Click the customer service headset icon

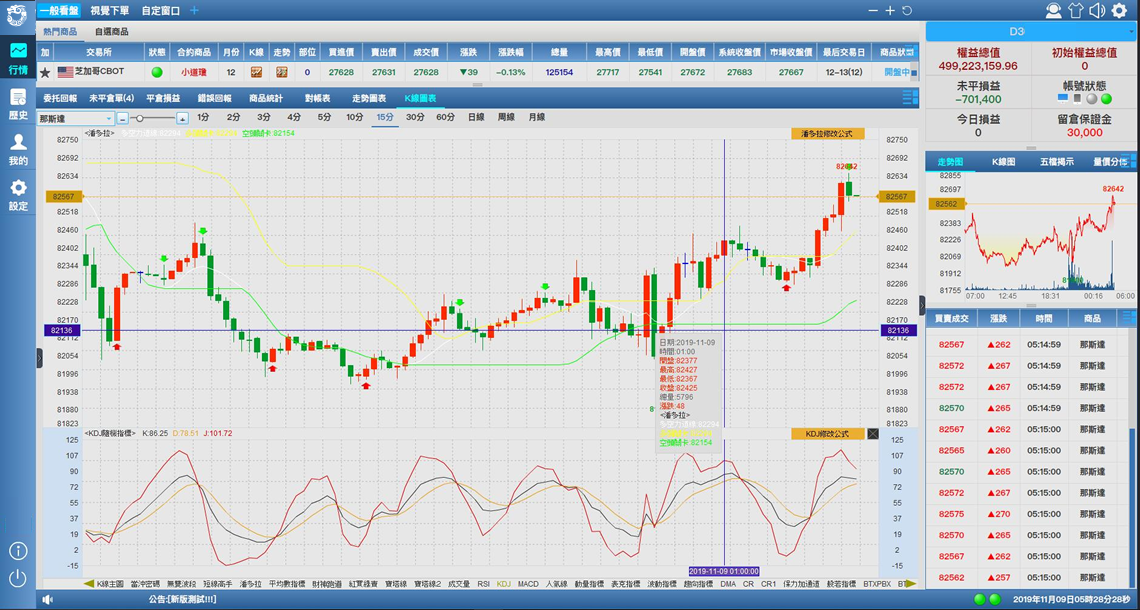pos(1053,11)
